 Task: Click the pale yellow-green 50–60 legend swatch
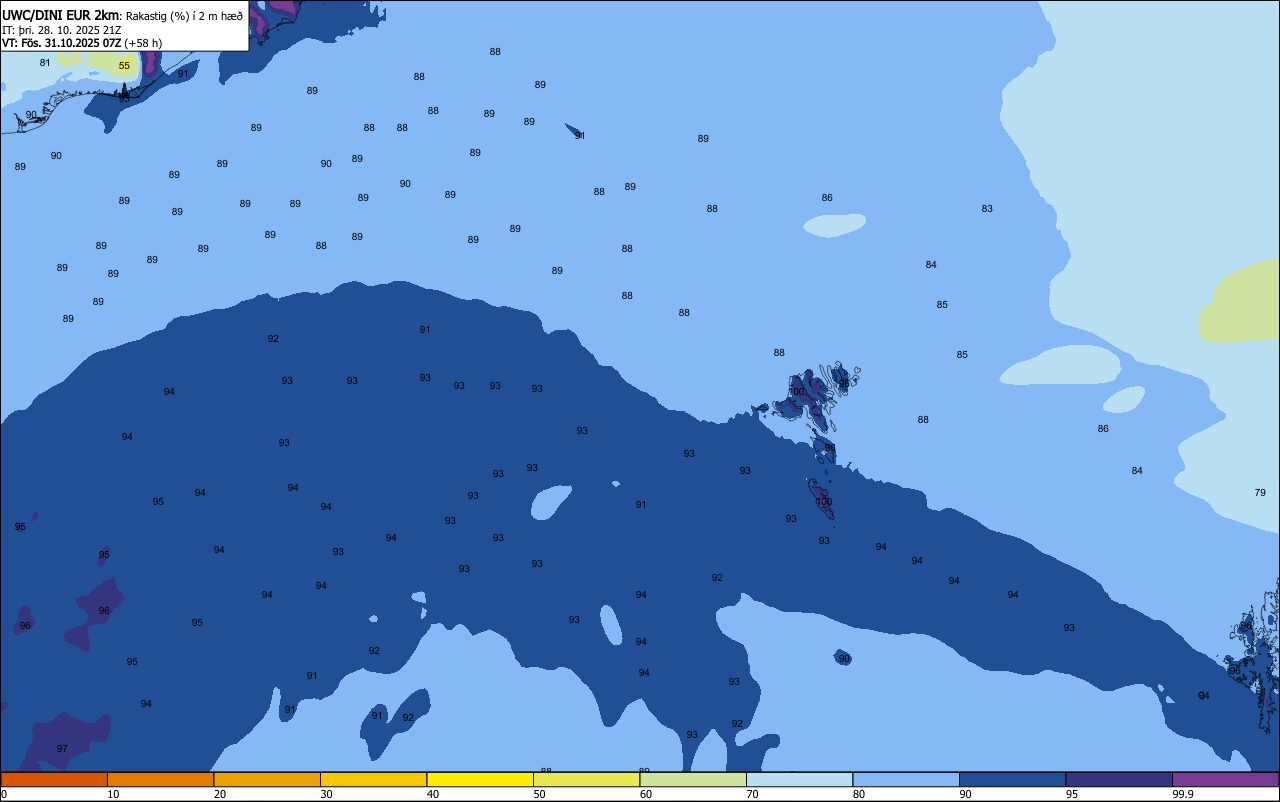pyautogui.click(x=586, y=779)
